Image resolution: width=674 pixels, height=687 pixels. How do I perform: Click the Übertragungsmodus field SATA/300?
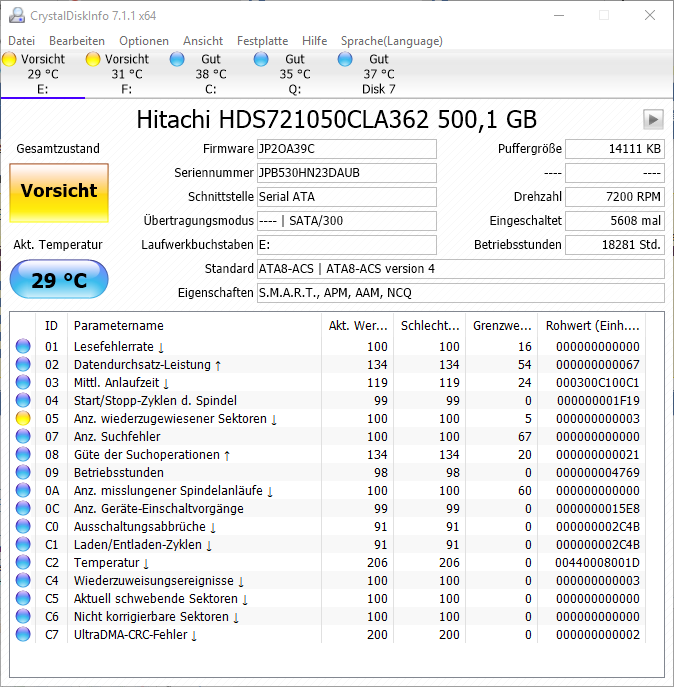(x=347, y=221)
